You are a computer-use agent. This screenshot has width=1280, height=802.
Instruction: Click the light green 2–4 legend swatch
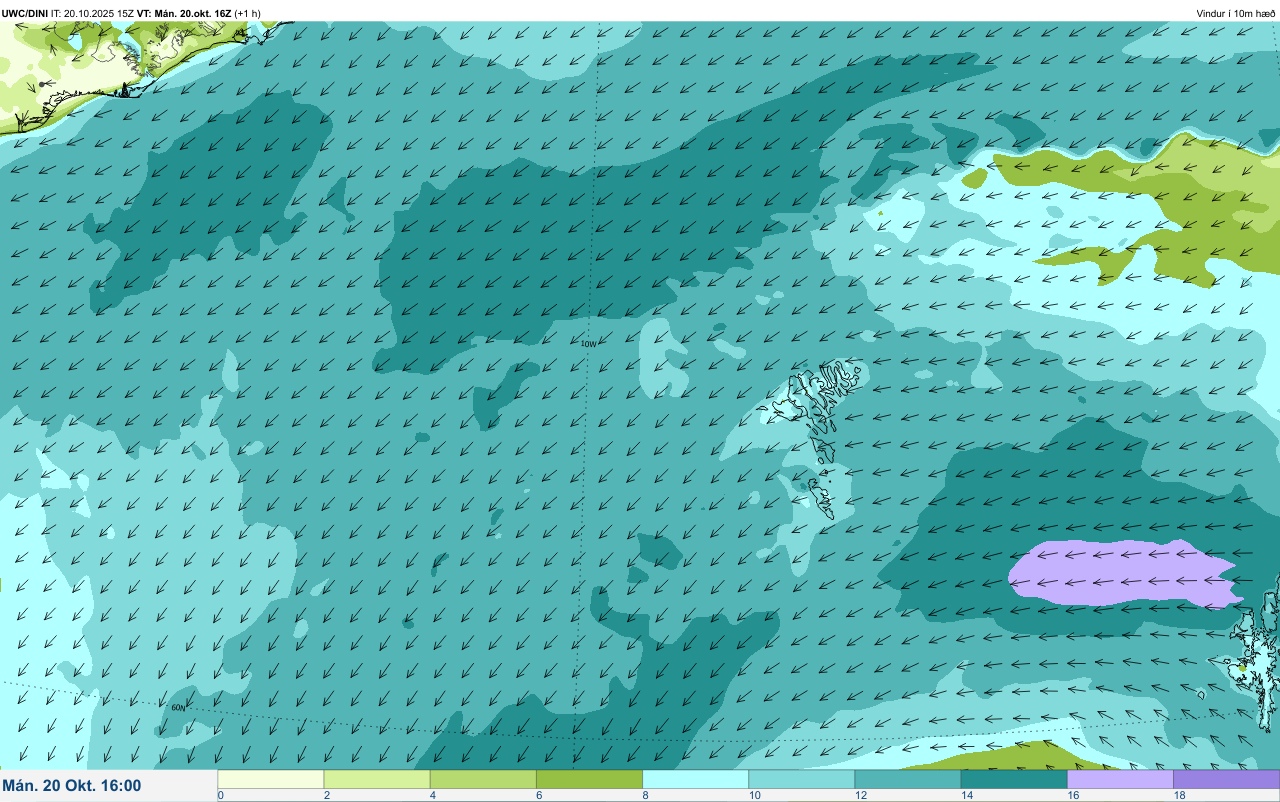click(x=377, y=779)
